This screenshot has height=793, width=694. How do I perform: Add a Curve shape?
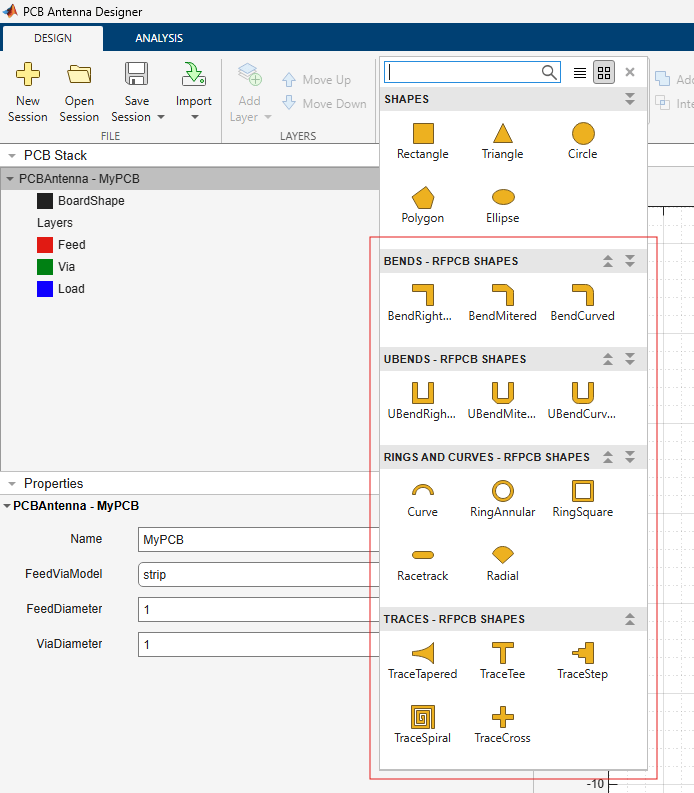[x=423, y=500]
